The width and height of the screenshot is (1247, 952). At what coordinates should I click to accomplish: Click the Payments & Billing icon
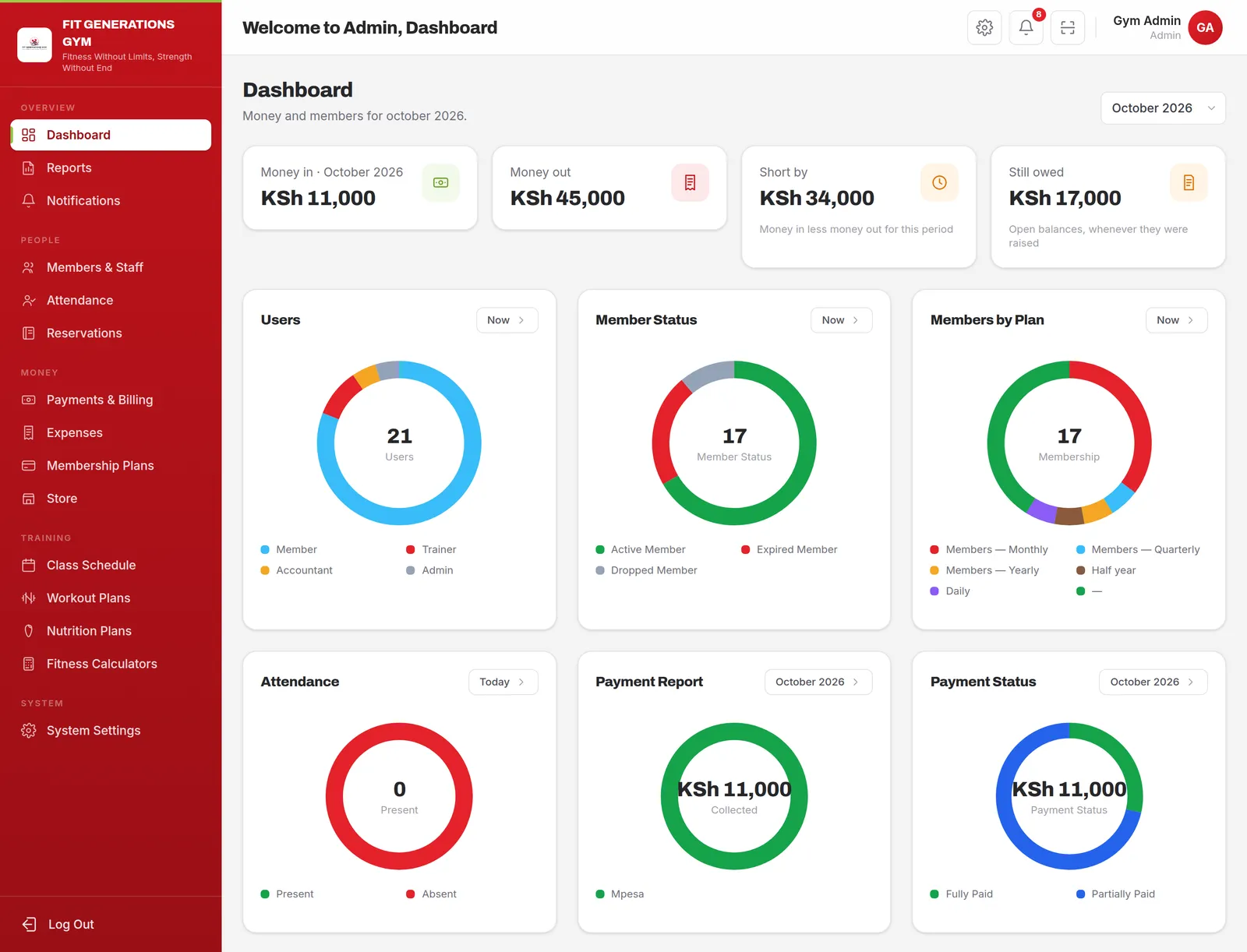(29, 400)
